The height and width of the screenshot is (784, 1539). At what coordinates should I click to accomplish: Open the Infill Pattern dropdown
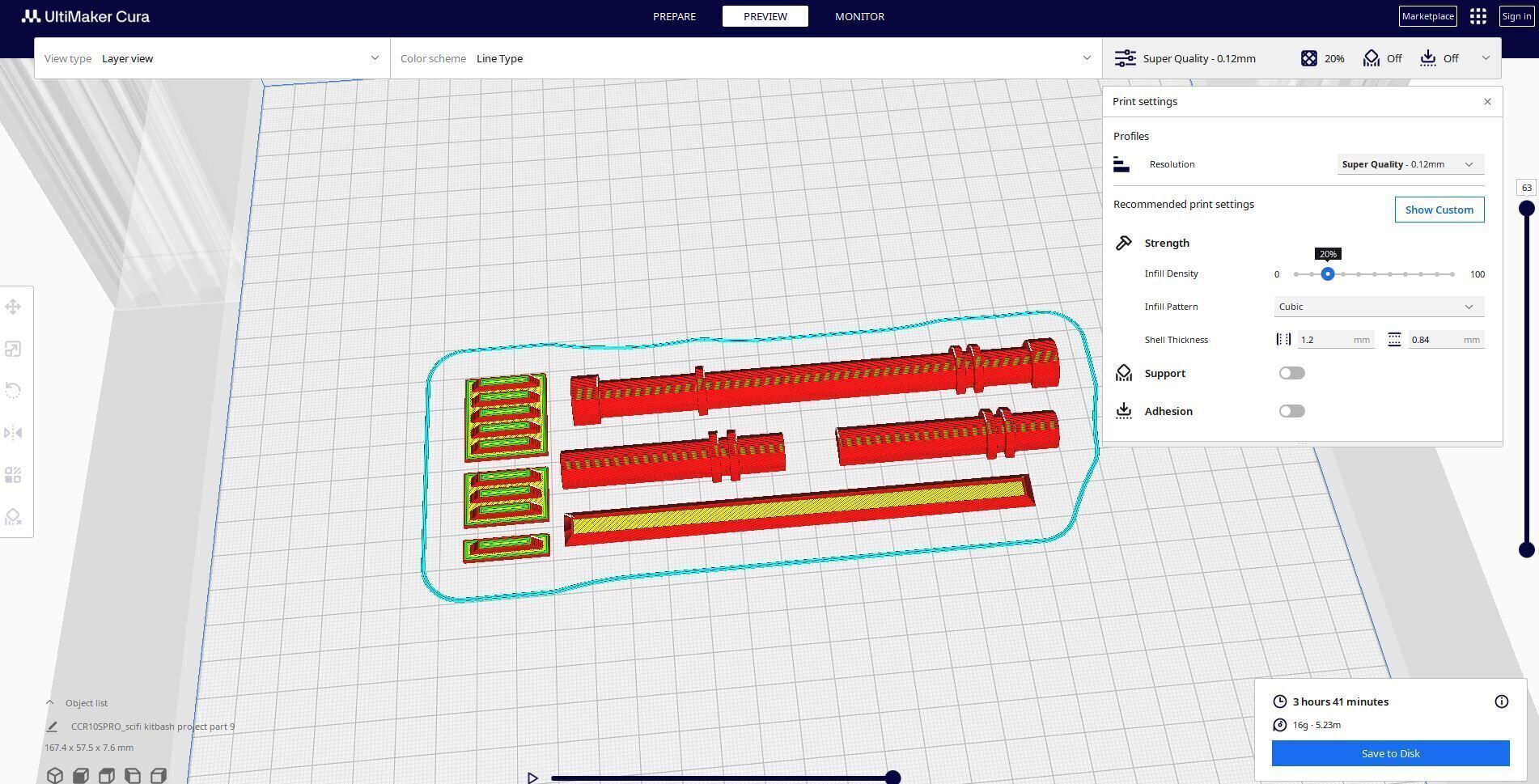pos(1380,307)
